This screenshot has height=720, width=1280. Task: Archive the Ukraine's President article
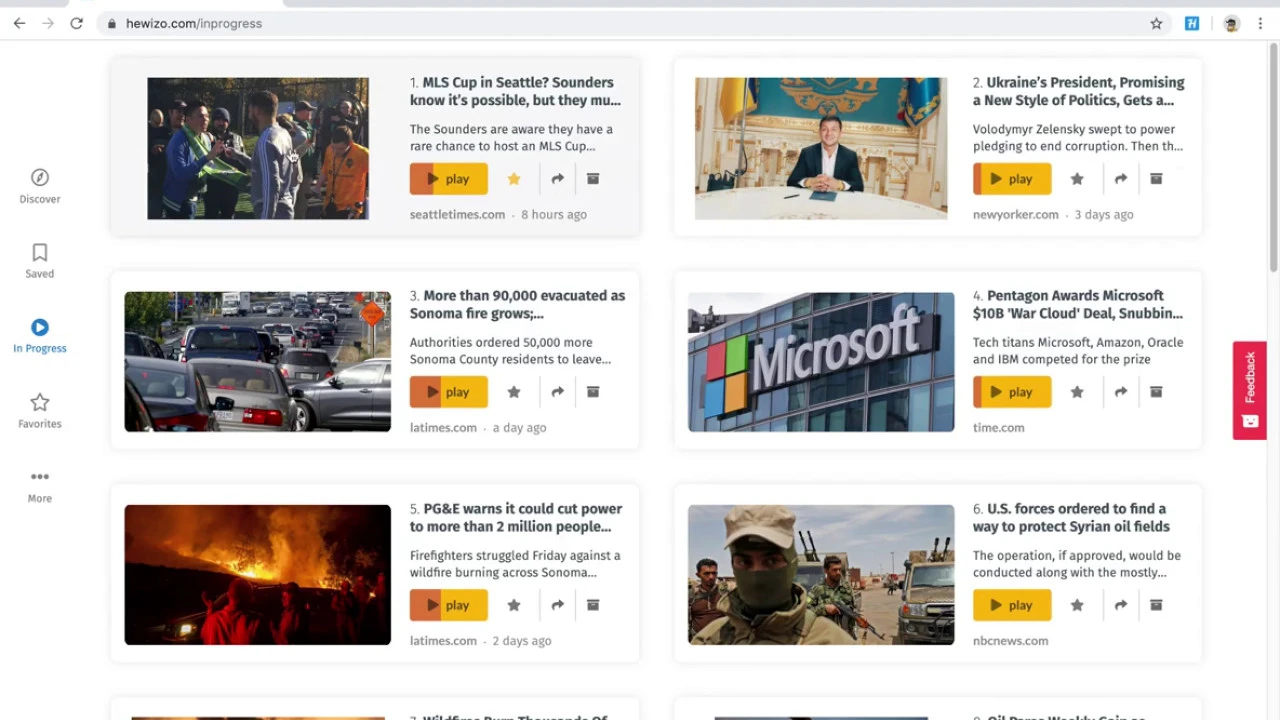pyautogui.click(x=1156, y=179)
